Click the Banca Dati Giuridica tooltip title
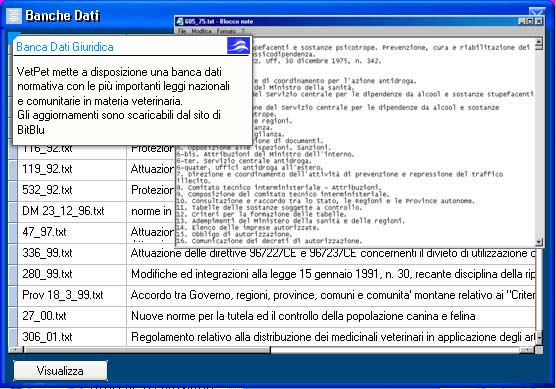This screenshot has height=389, width=556. point(65,47)
